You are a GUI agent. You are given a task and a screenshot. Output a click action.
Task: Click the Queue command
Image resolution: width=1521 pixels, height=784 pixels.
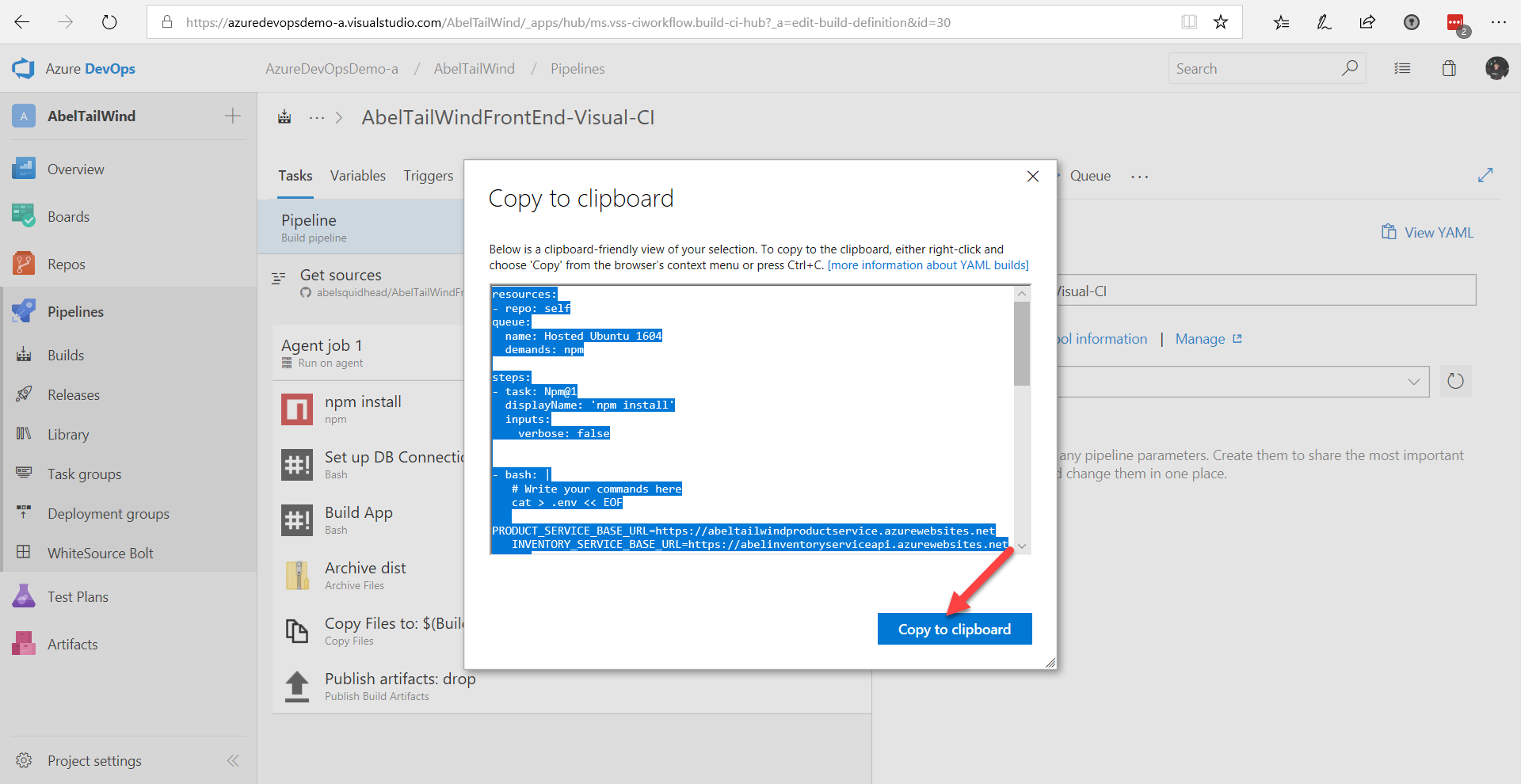click(x=1090, y=176)
